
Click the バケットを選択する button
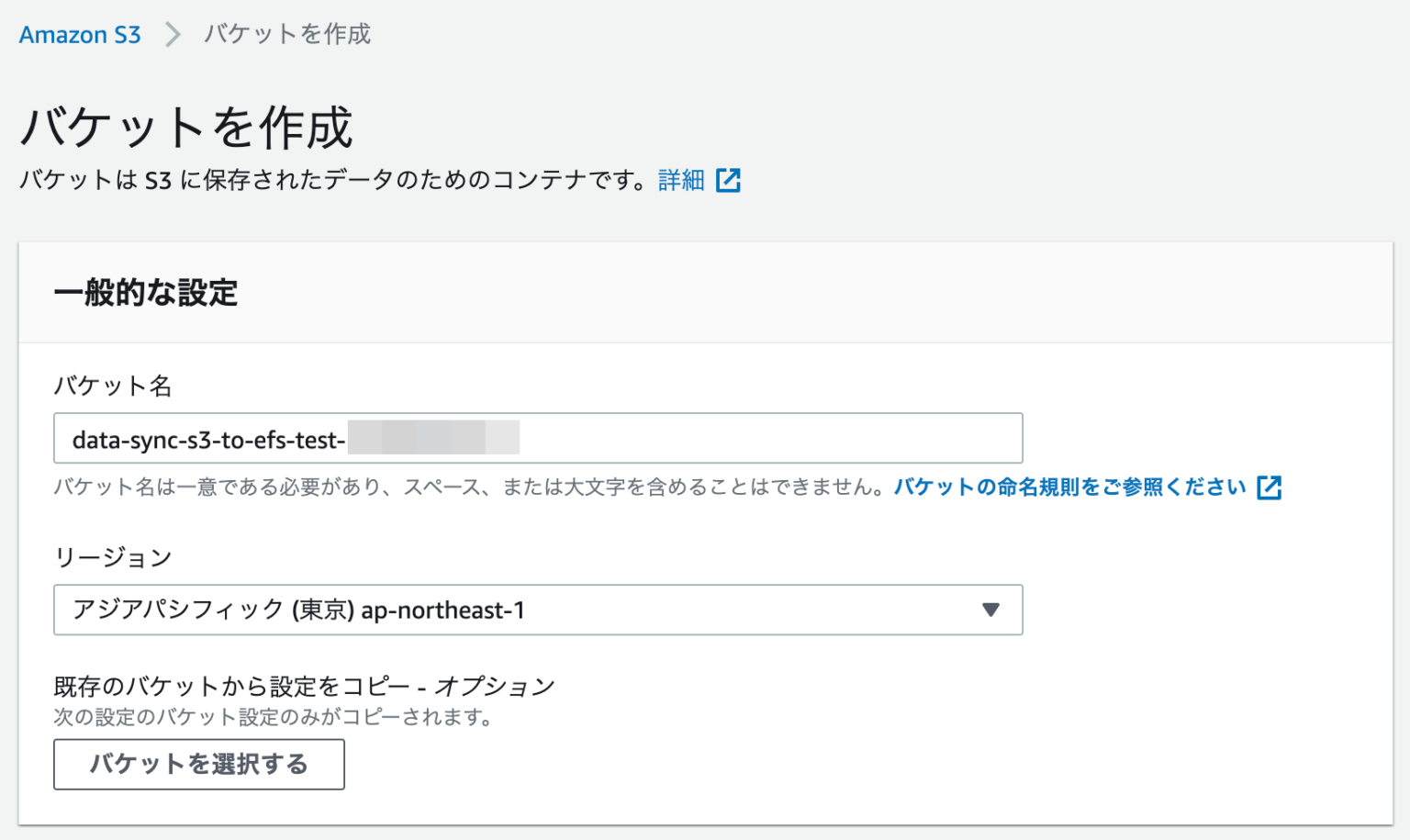(199, 764)
